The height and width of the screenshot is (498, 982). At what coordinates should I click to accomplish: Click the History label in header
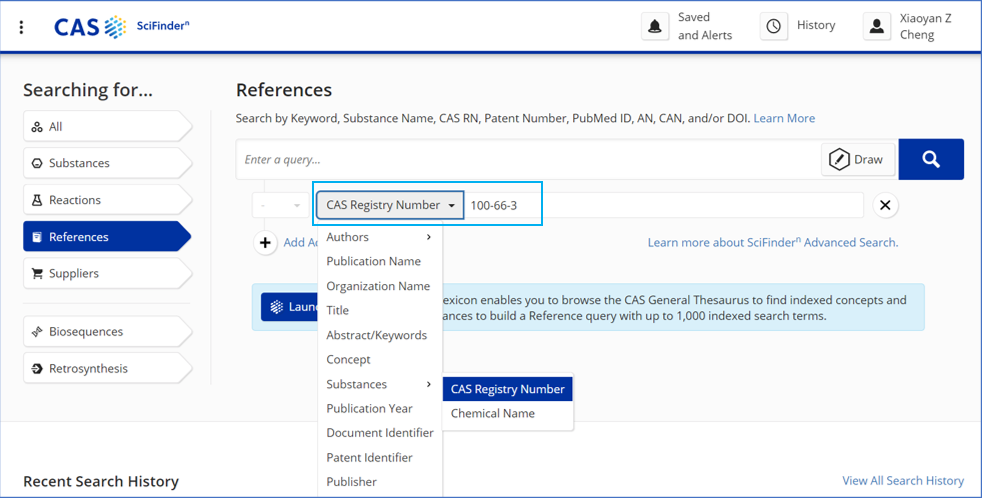coord(816,25)
